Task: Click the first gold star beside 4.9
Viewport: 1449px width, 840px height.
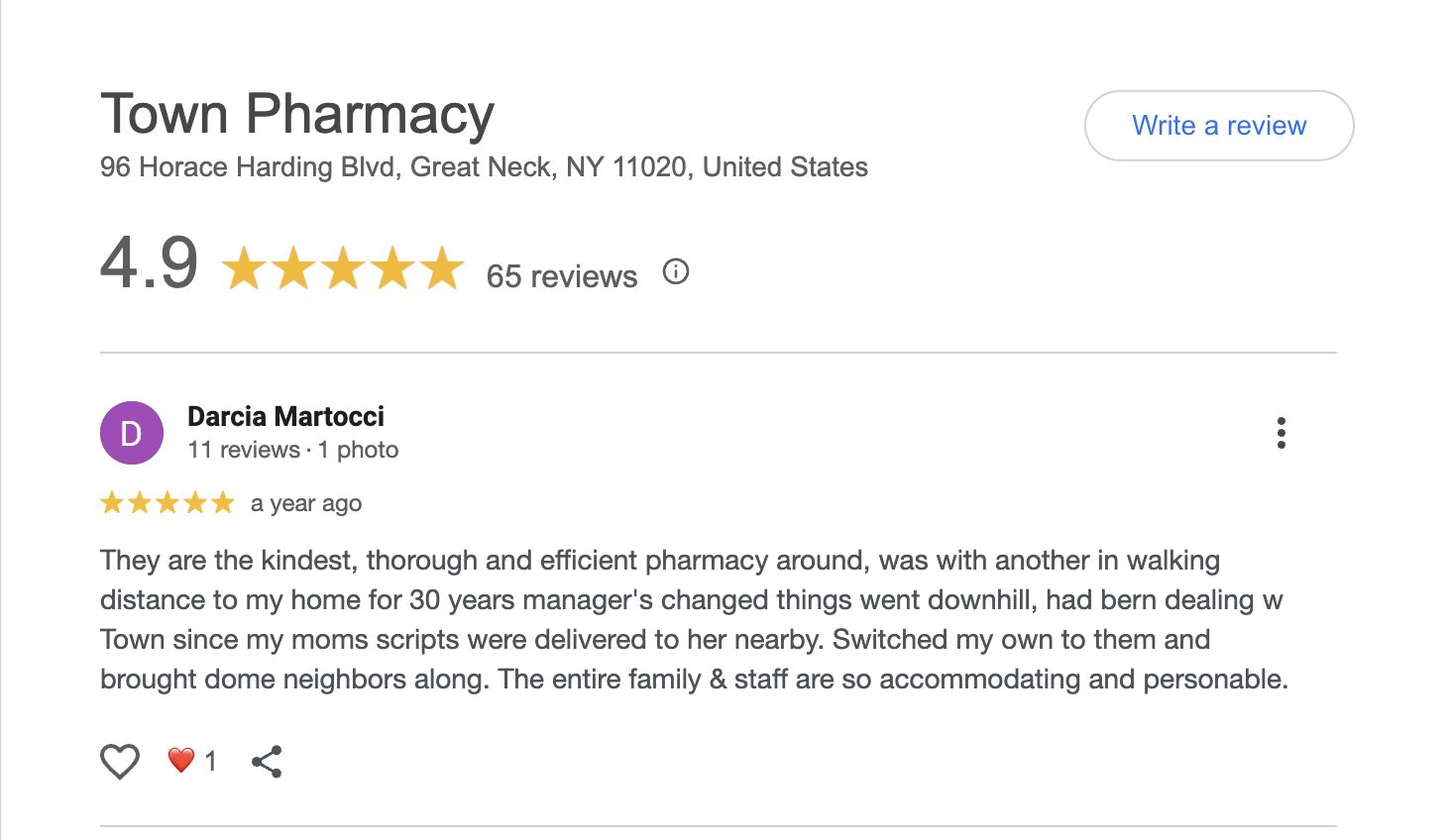Action: pyautogui.click(x=244, y=268)
